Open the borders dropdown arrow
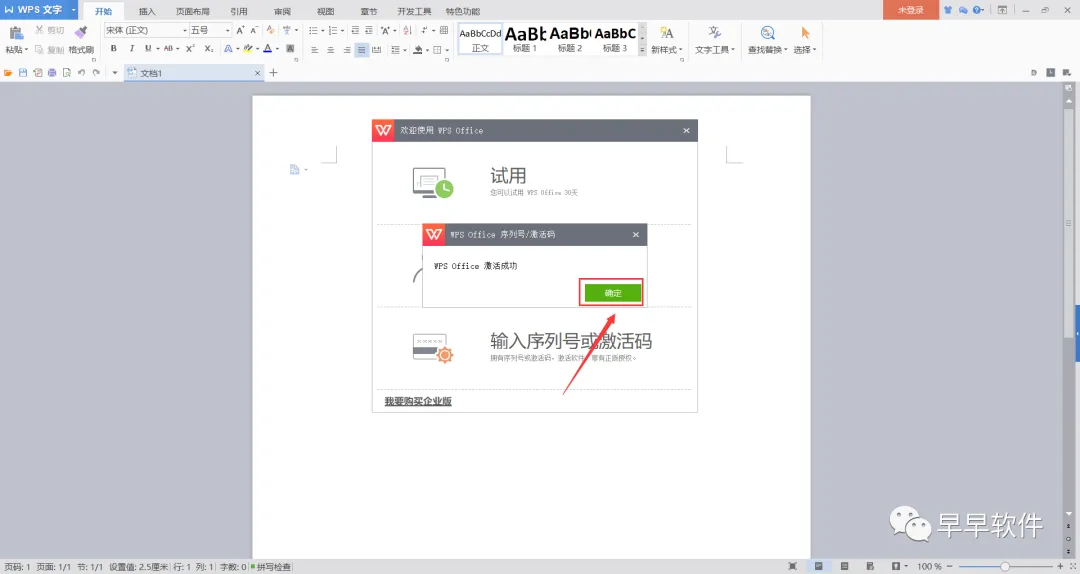The width and height of the screenshot is (1080, 574). (x=447, y=50)
